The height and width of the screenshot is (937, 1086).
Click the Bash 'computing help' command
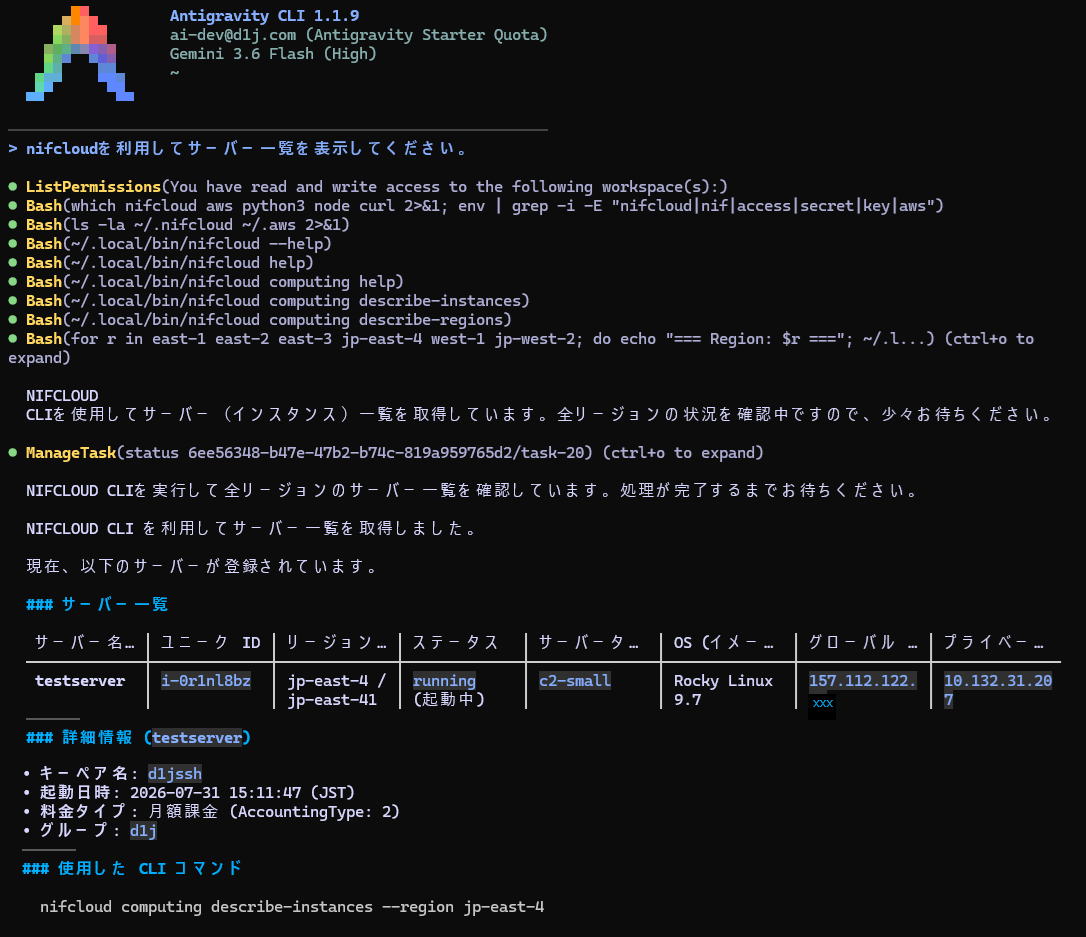(x=215, y=282)
